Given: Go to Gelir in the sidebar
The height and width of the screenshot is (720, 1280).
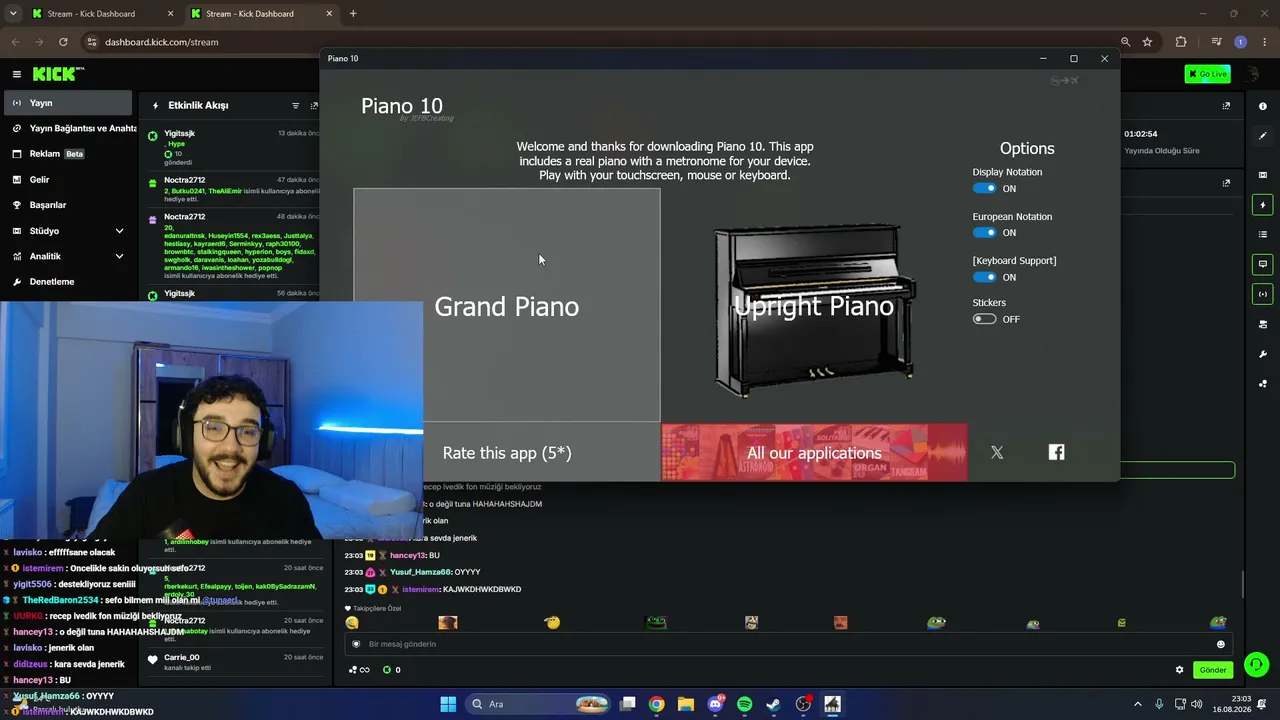Looking at the screenshot, I should (x=66, y=180).
